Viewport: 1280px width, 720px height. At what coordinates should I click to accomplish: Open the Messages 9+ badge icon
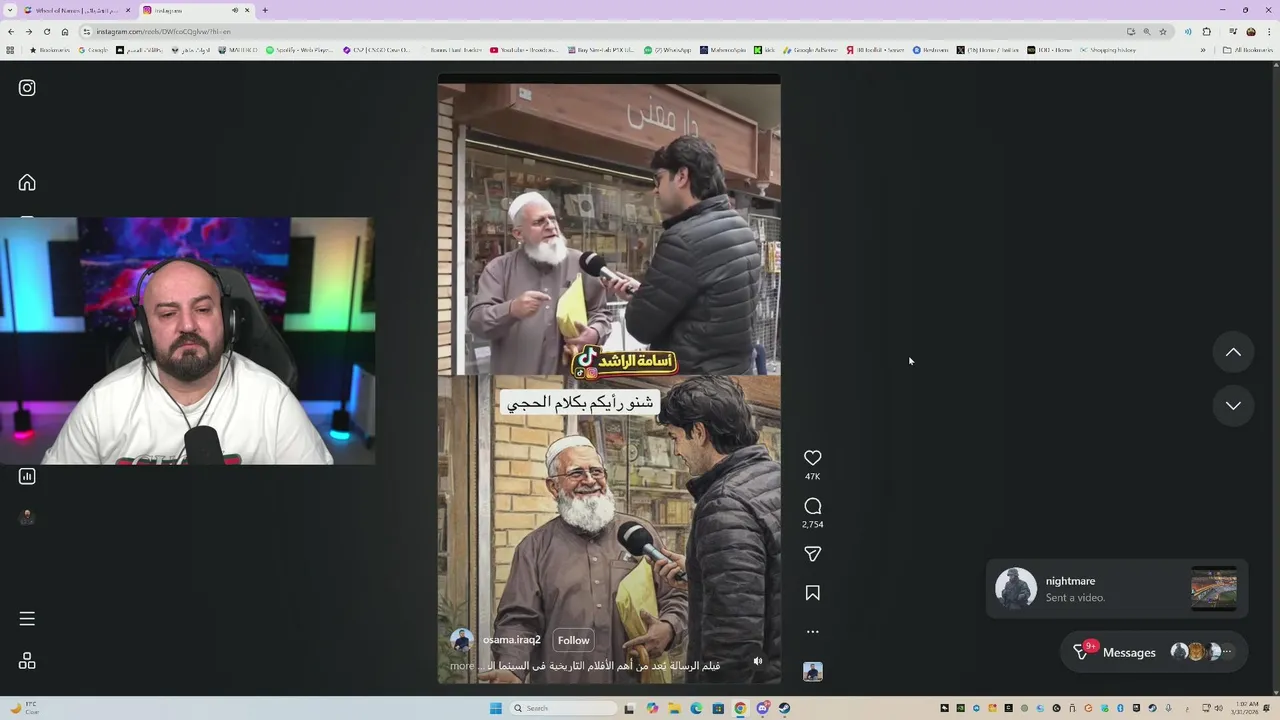(x=1083, y=651)
